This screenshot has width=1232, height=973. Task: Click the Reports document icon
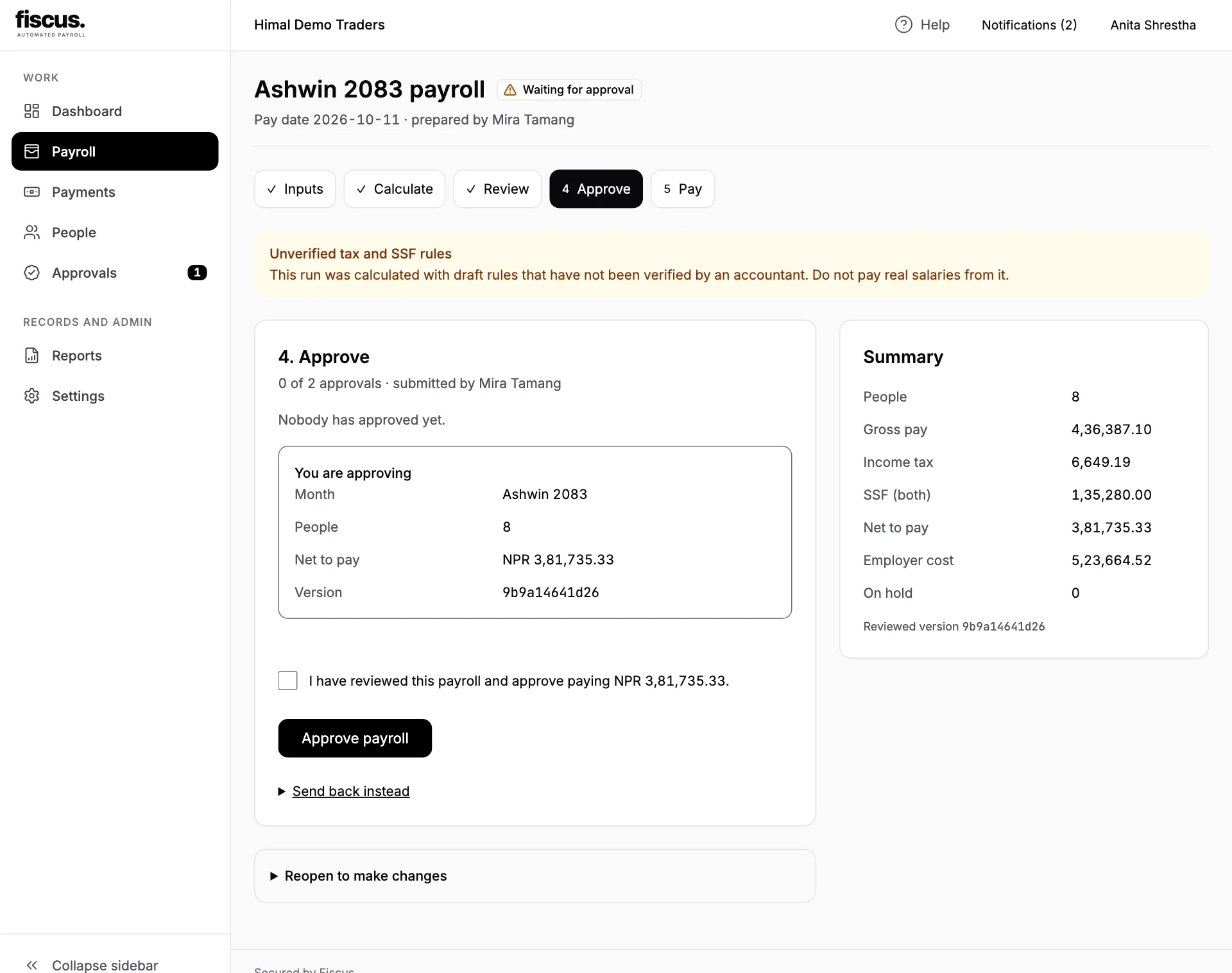31,355
